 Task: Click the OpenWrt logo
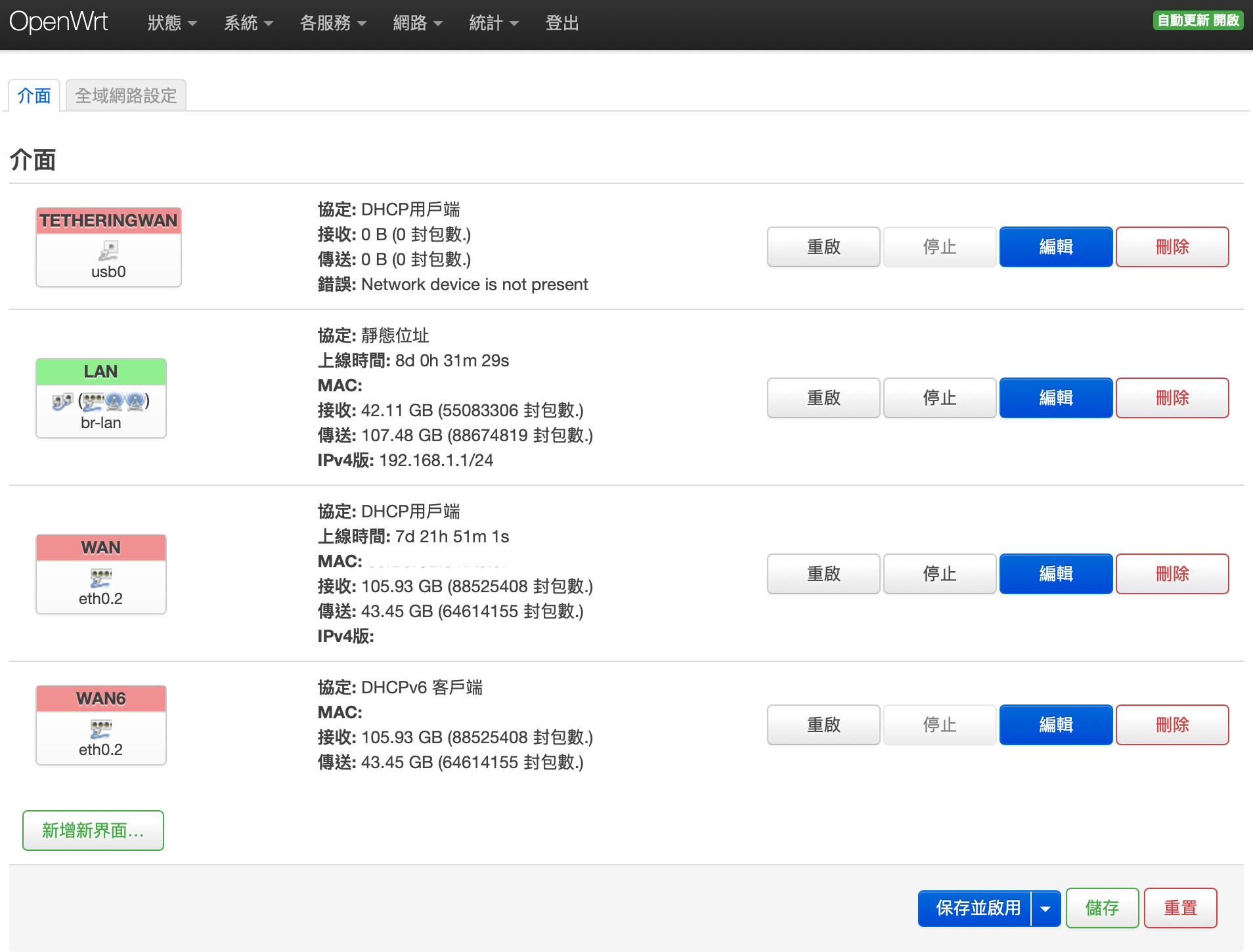pos(60,21)
